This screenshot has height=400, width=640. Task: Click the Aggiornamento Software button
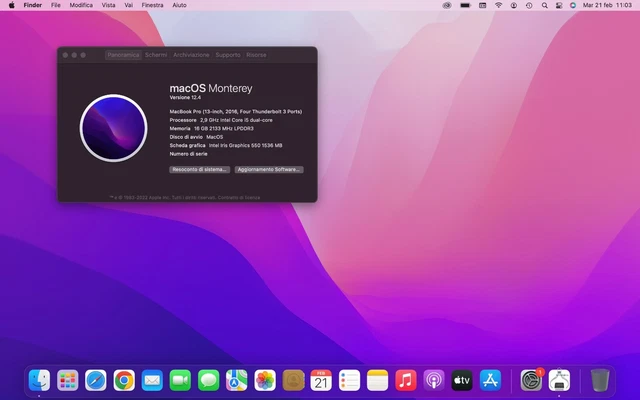[269, 169]
